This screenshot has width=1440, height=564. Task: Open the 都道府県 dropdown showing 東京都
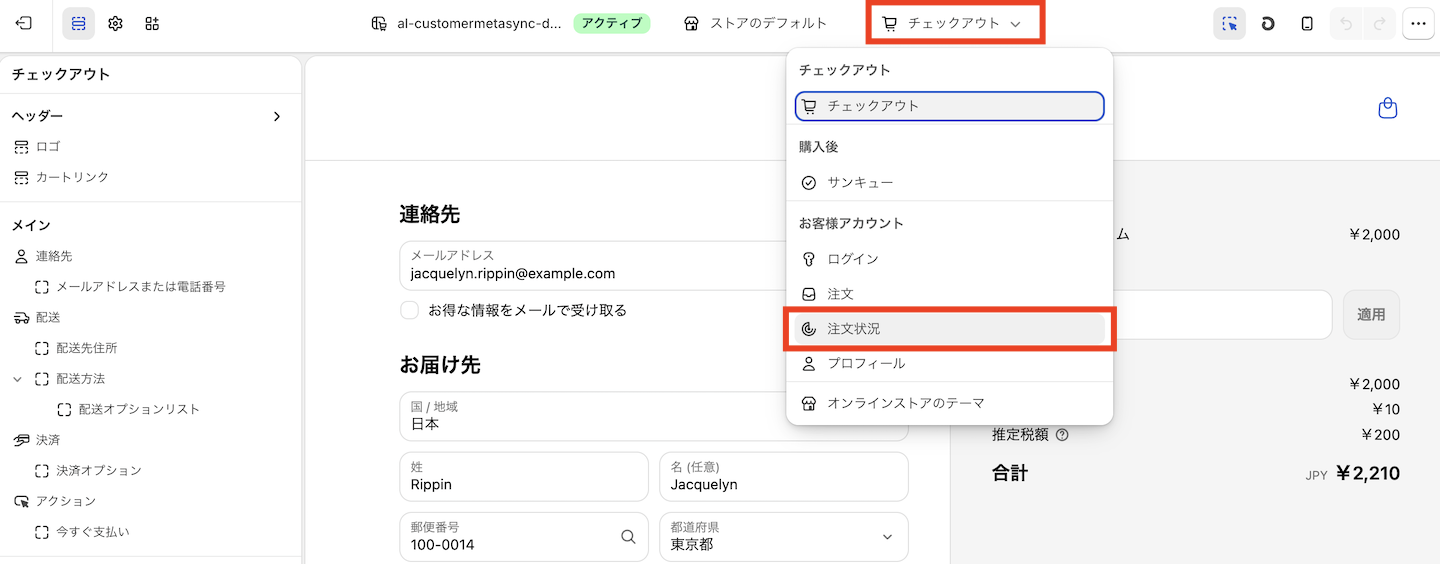pyautogui.click(x=784, y=537)
